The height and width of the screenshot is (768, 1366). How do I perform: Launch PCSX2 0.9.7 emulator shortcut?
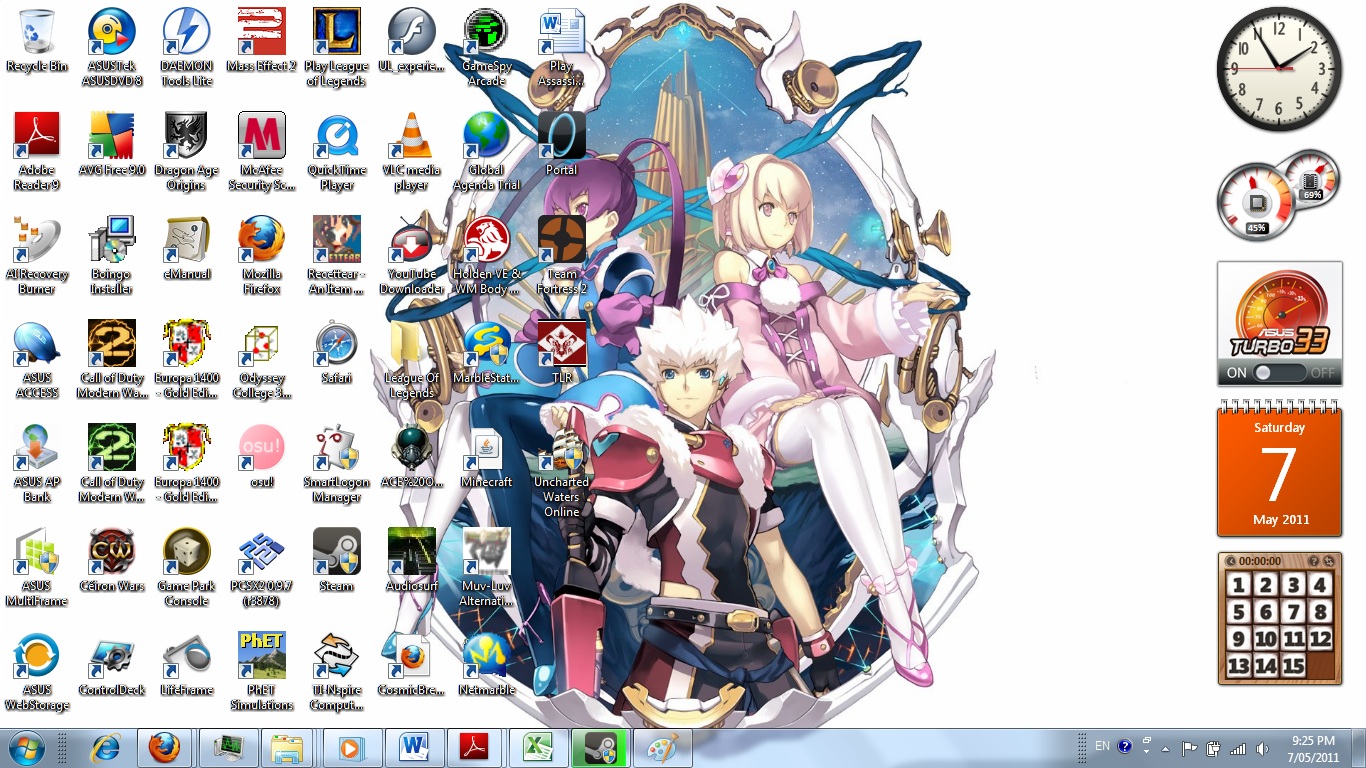pos(261,567)
